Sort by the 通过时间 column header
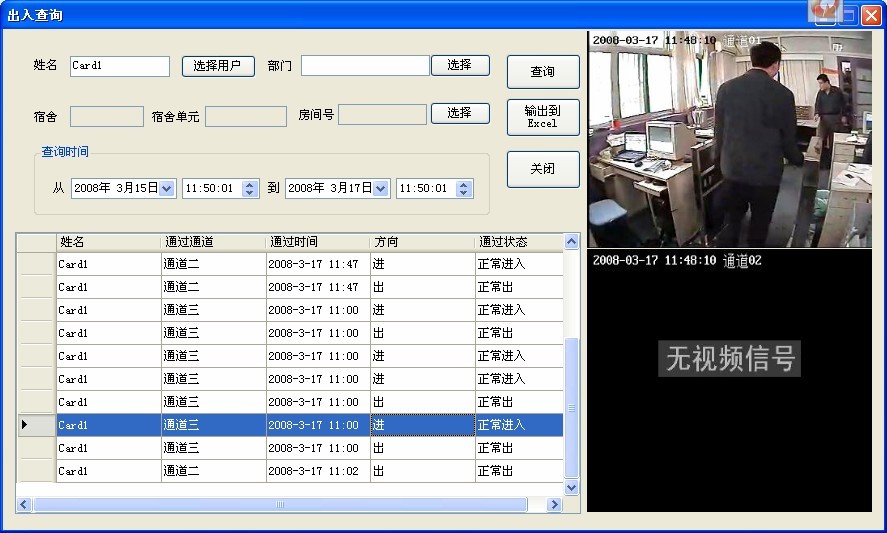The height and width of the screenshot is (533, 887). coord(318,242)
